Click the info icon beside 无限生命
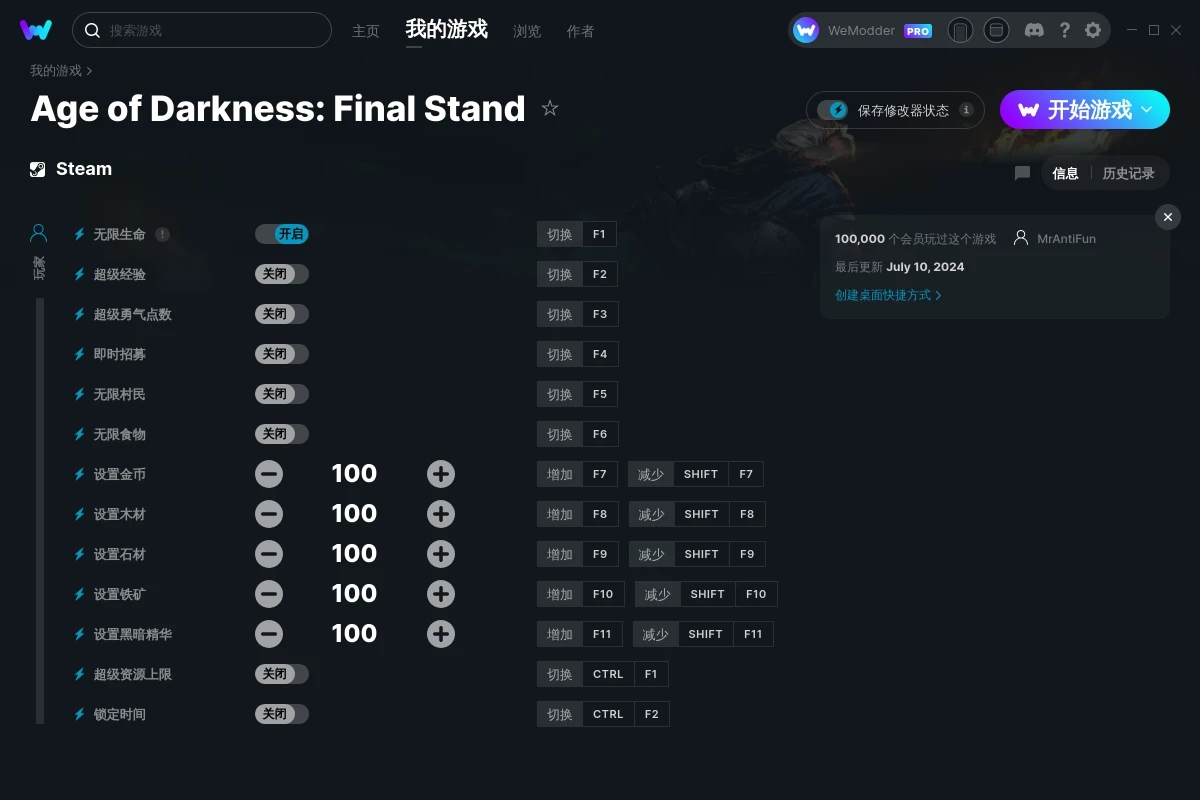 coord(162,234)
